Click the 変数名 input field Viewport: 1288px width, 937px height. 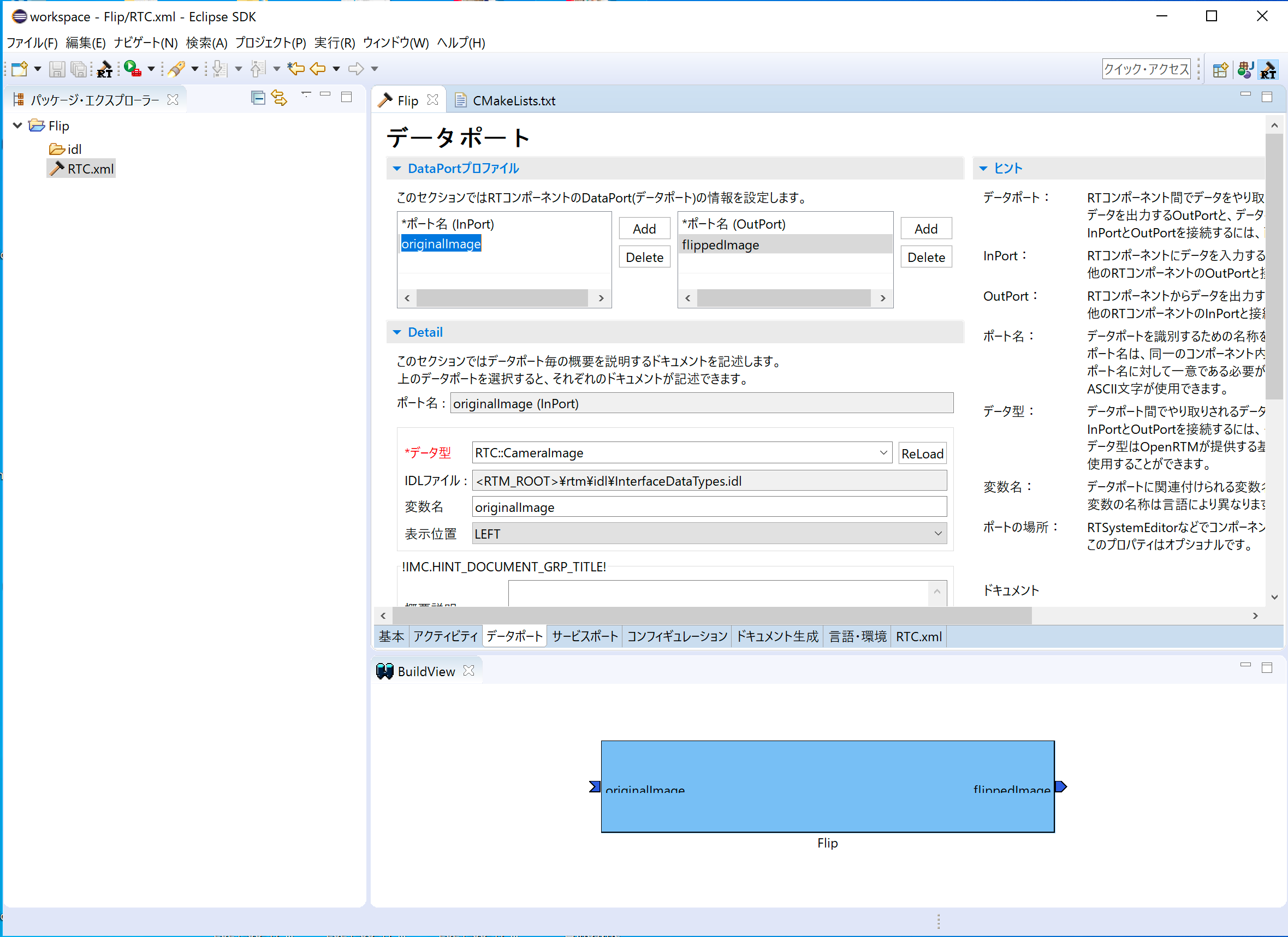[x=709, y=507]
